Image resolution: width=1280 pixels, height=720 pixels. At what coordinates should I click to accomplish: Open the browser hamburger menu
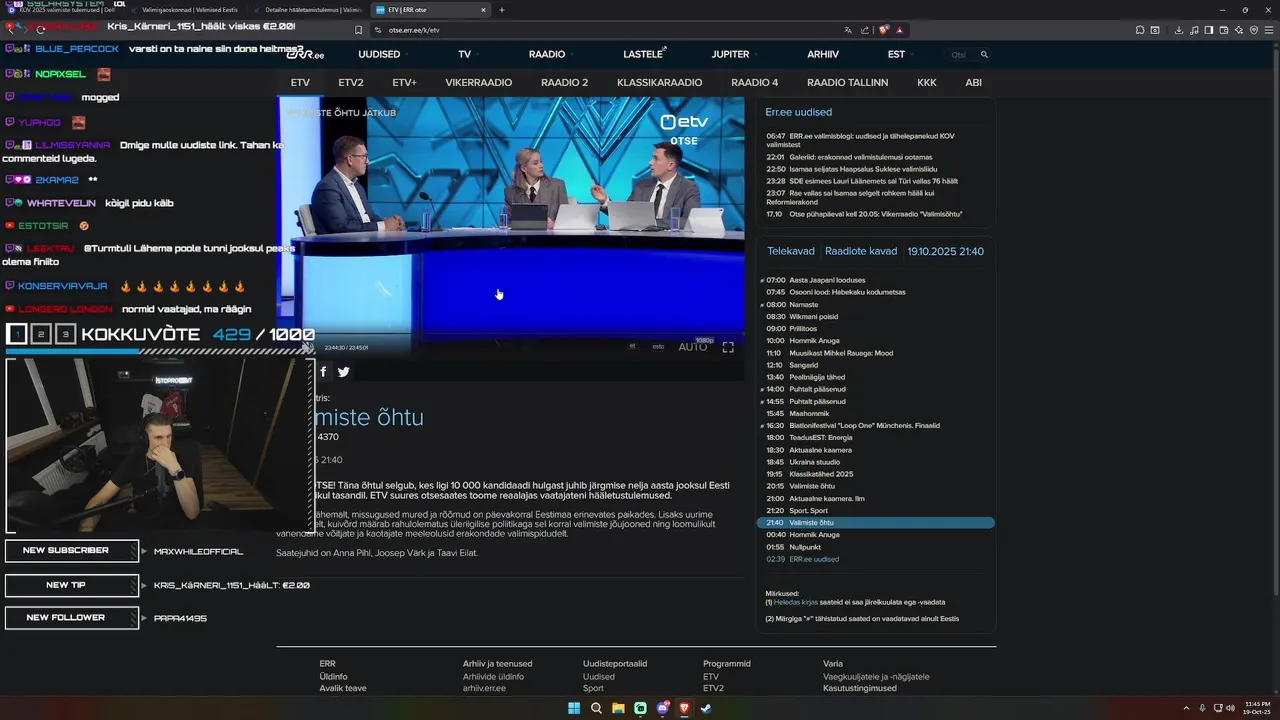pos(1269,30)
